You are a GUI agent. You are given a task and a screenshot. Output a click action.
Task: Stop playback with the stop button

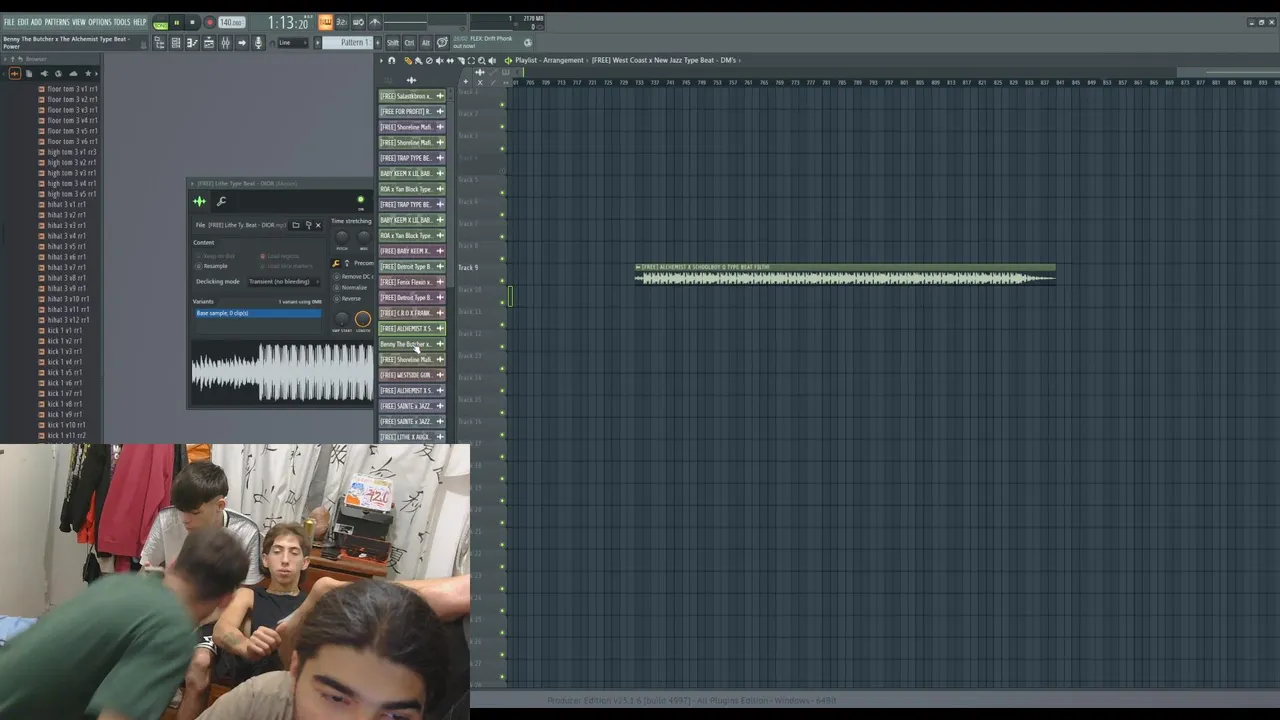pos(192,23)
